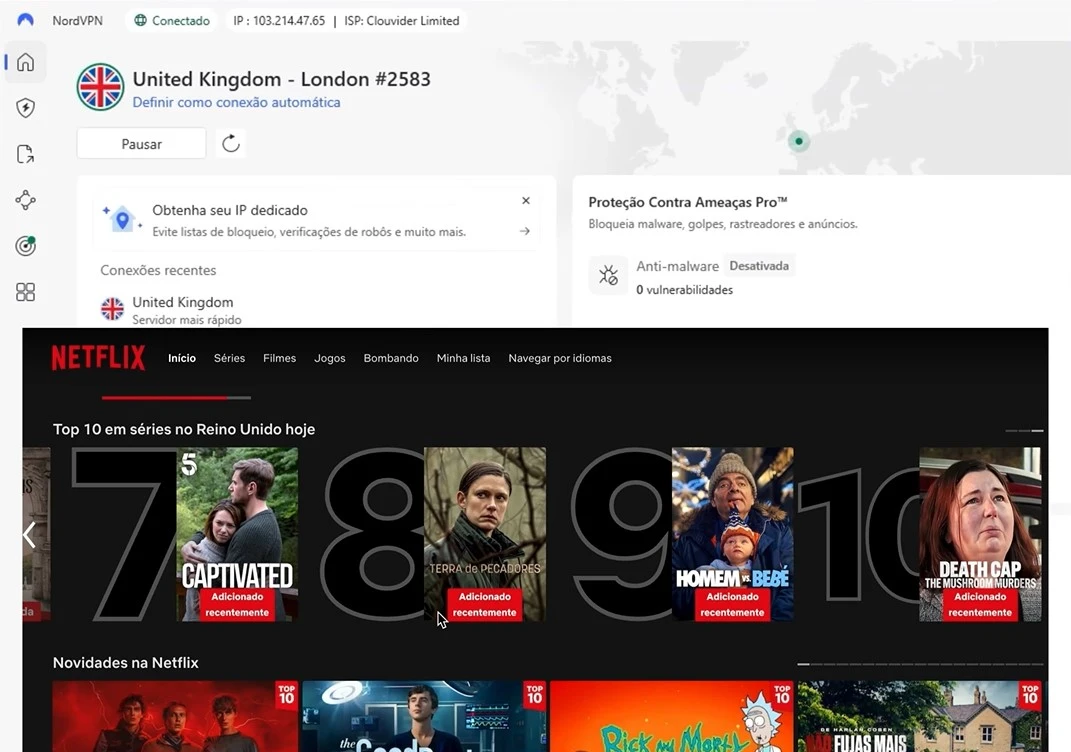Viewport: 1071px width, 752px height.
Task: Open the Captivated series thumbnail
Action: [237, 534]
